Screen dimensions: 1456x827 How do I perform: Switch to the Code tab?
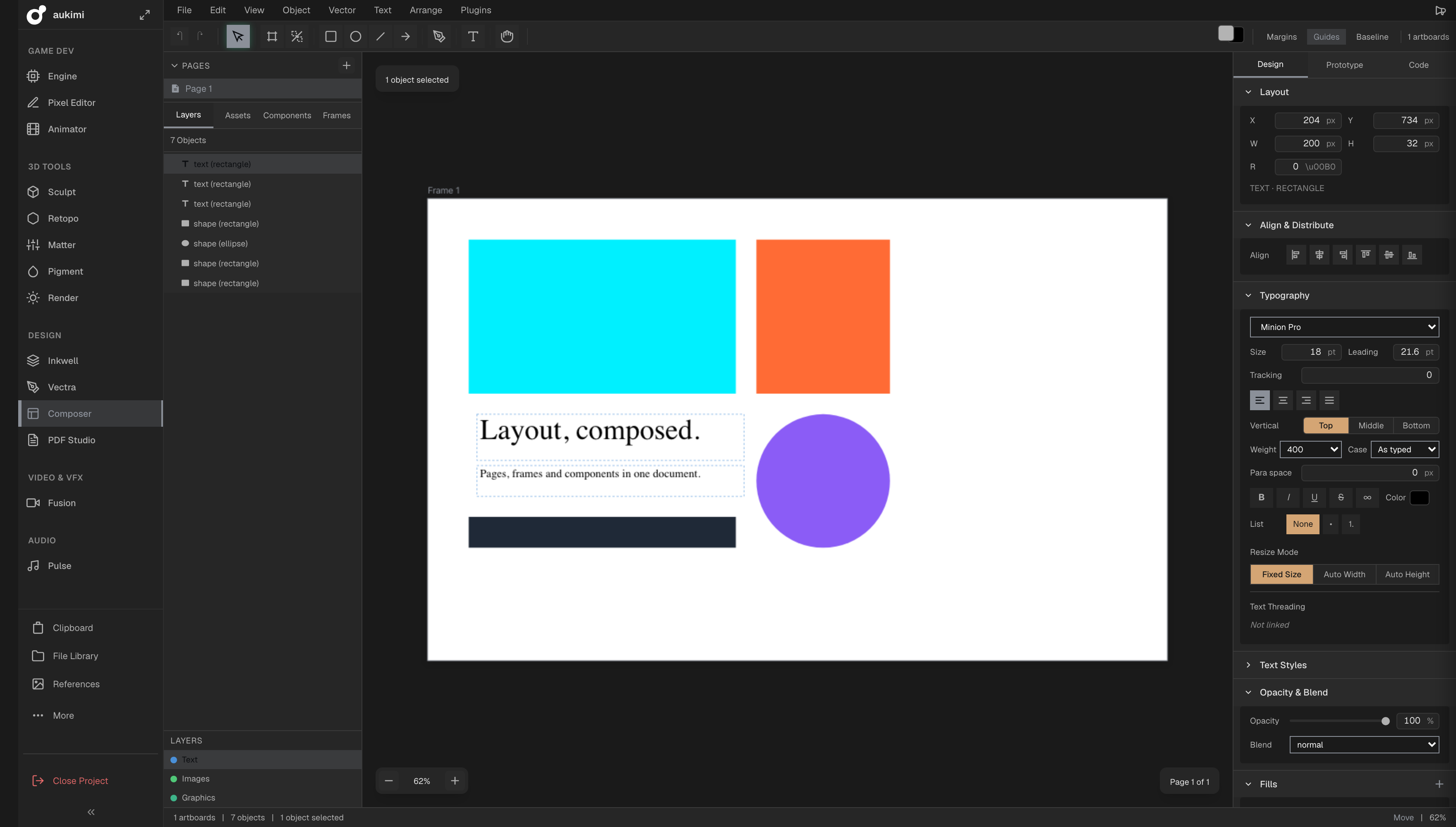(1418, 65)
